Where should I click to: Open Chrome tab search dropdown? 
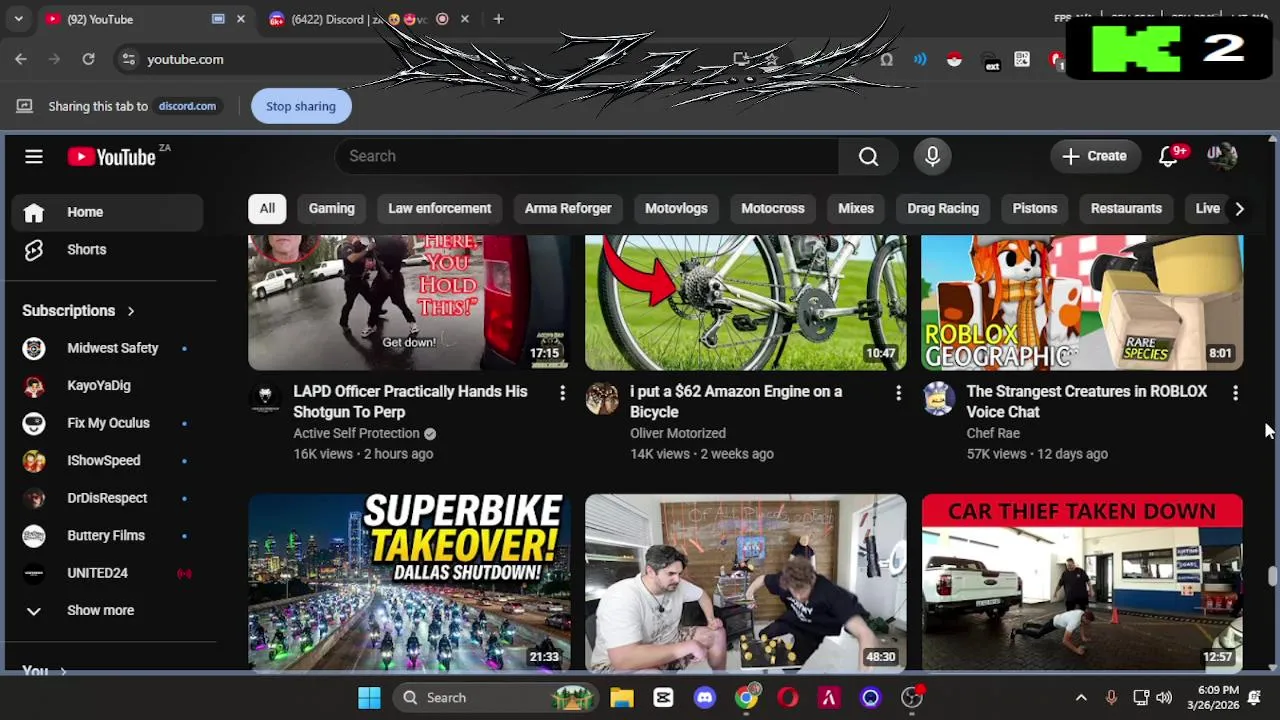pyautogui.click(x=18, y=19)
